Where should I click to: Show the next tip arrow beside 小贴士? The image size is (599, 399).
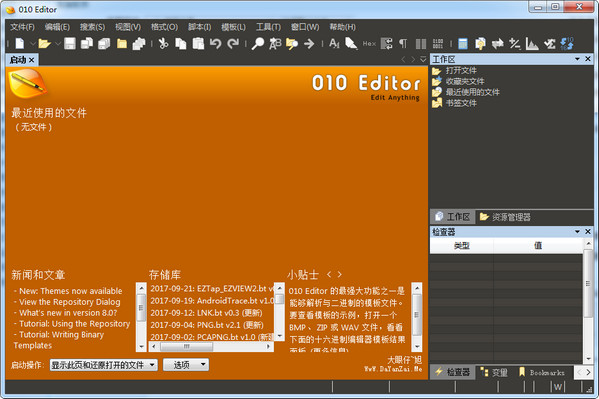pos(340,274)
